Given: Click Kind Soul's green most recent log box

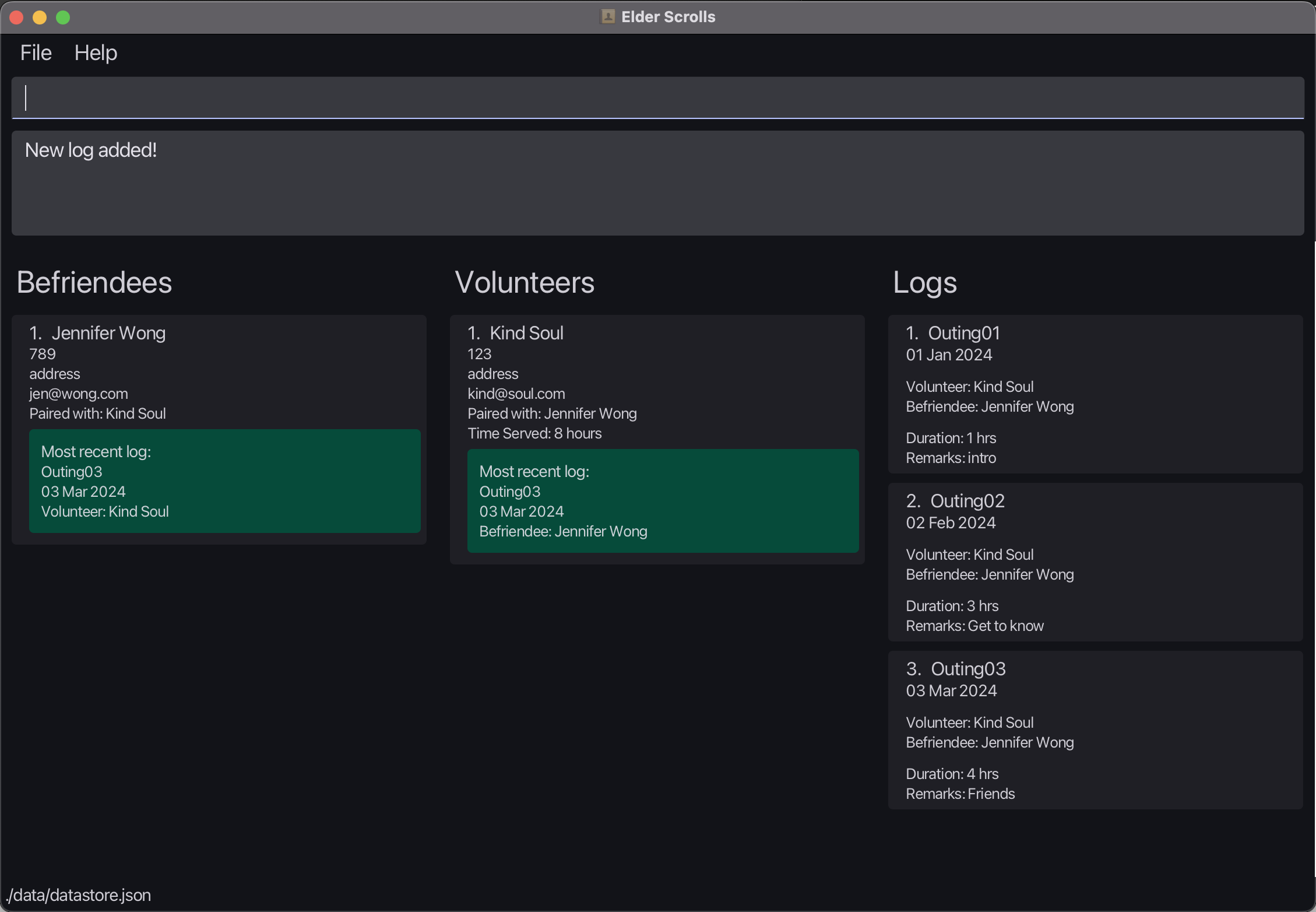Looking at the screenshot, I should tap(663, 501).
